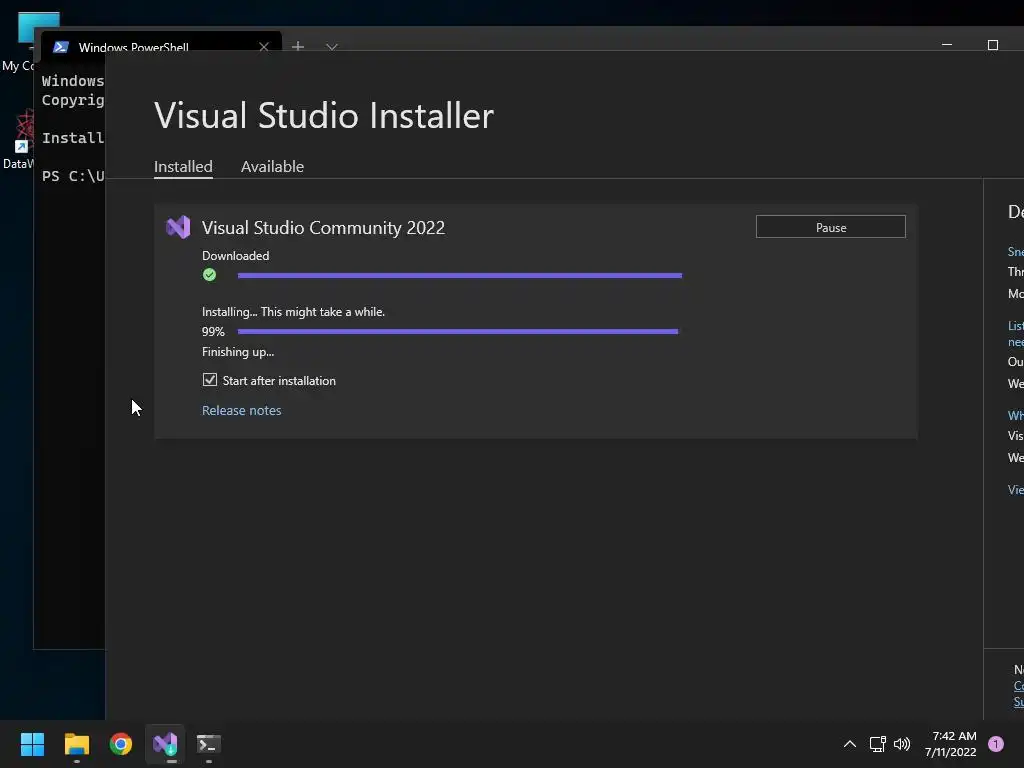
Task: Click the 'Finishing up...' status text
Action: (x=238, y=351)
